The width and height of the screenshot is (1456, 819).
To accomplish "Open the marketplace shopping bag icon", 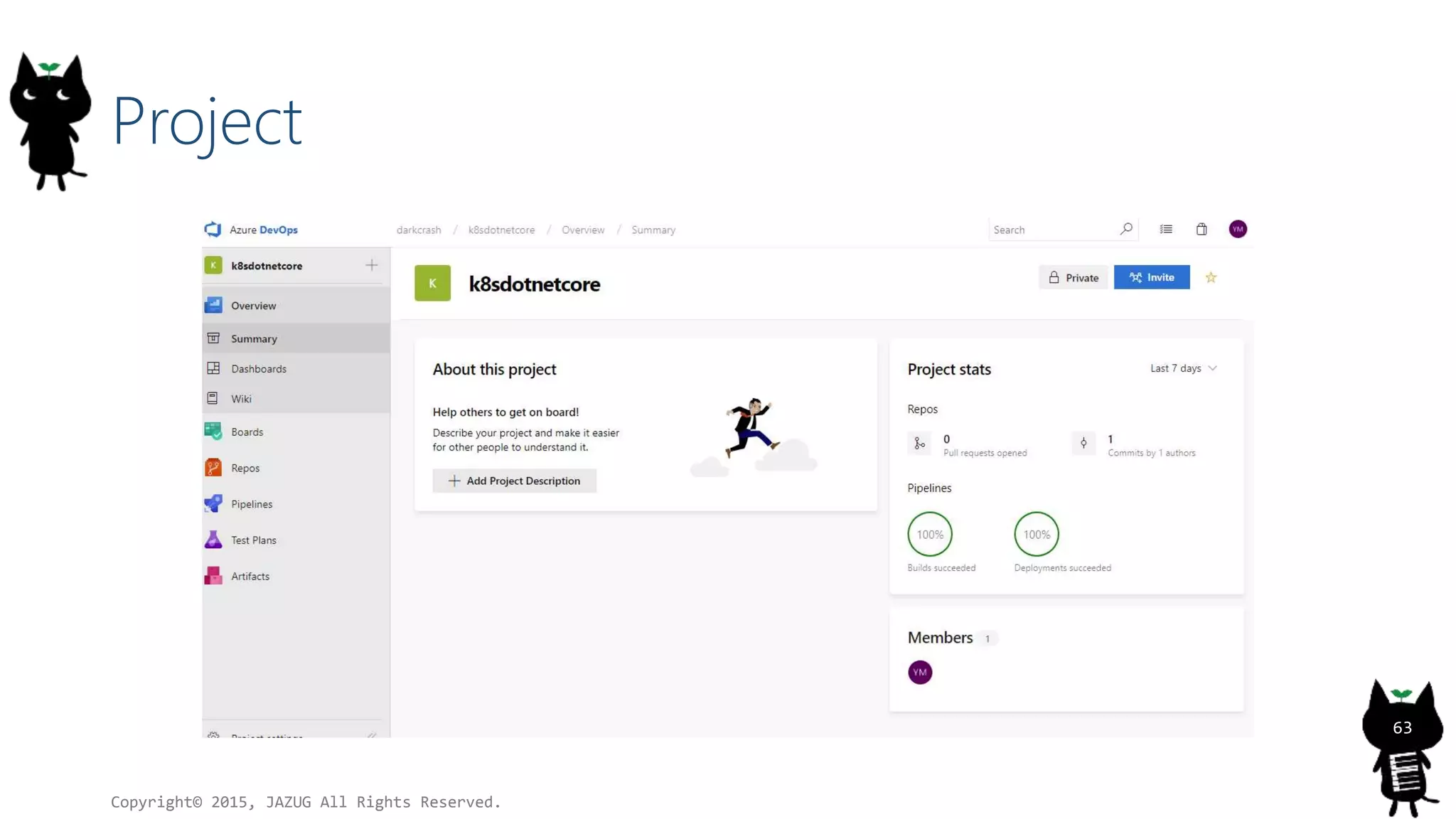I will point(1201,229).
